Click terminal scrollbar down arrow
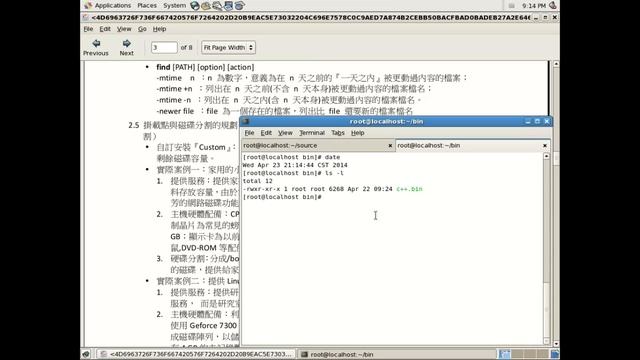Screen dimensions: 640x360 tap(547, 341)
